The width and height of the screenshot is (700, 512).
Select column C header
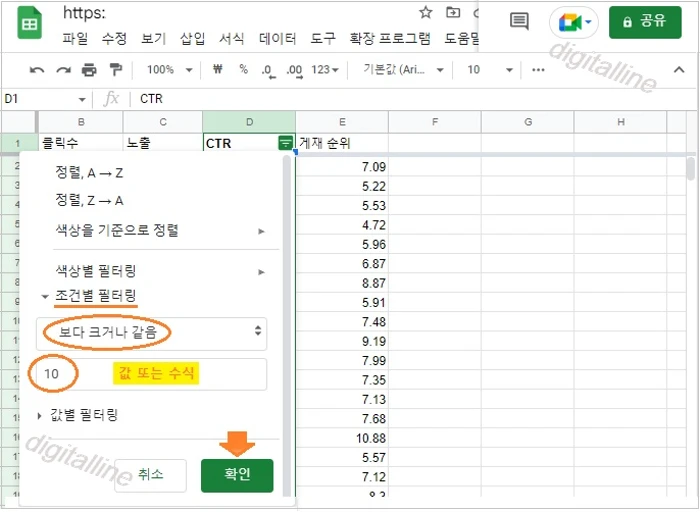point(163,122)
